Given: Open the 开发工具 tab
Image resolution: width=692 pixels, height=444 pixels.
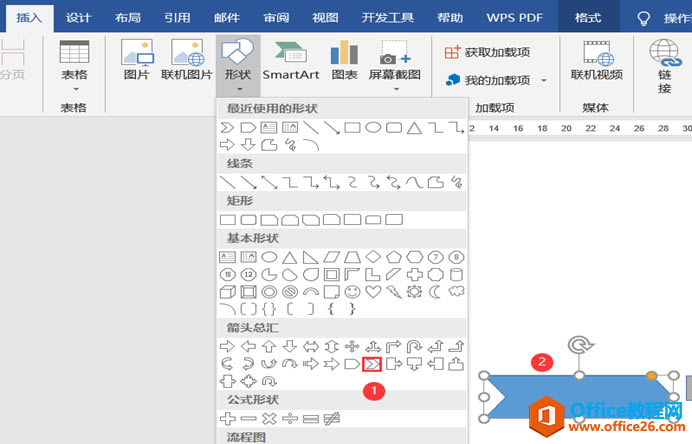Looking at the screenshot, I should (387, 18).
